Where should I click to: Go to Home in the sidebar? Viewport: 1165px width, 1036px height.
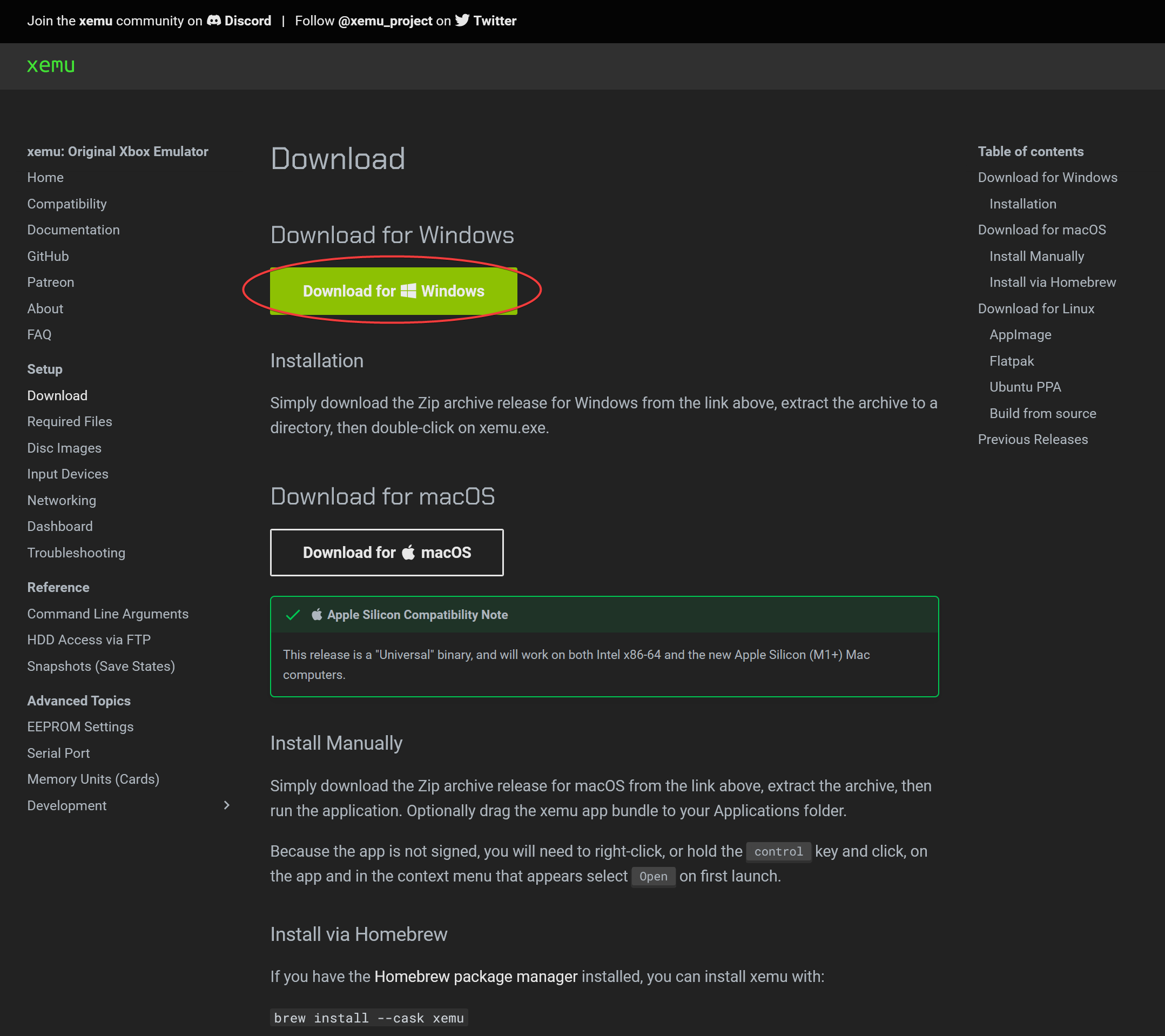coord(45,178)
